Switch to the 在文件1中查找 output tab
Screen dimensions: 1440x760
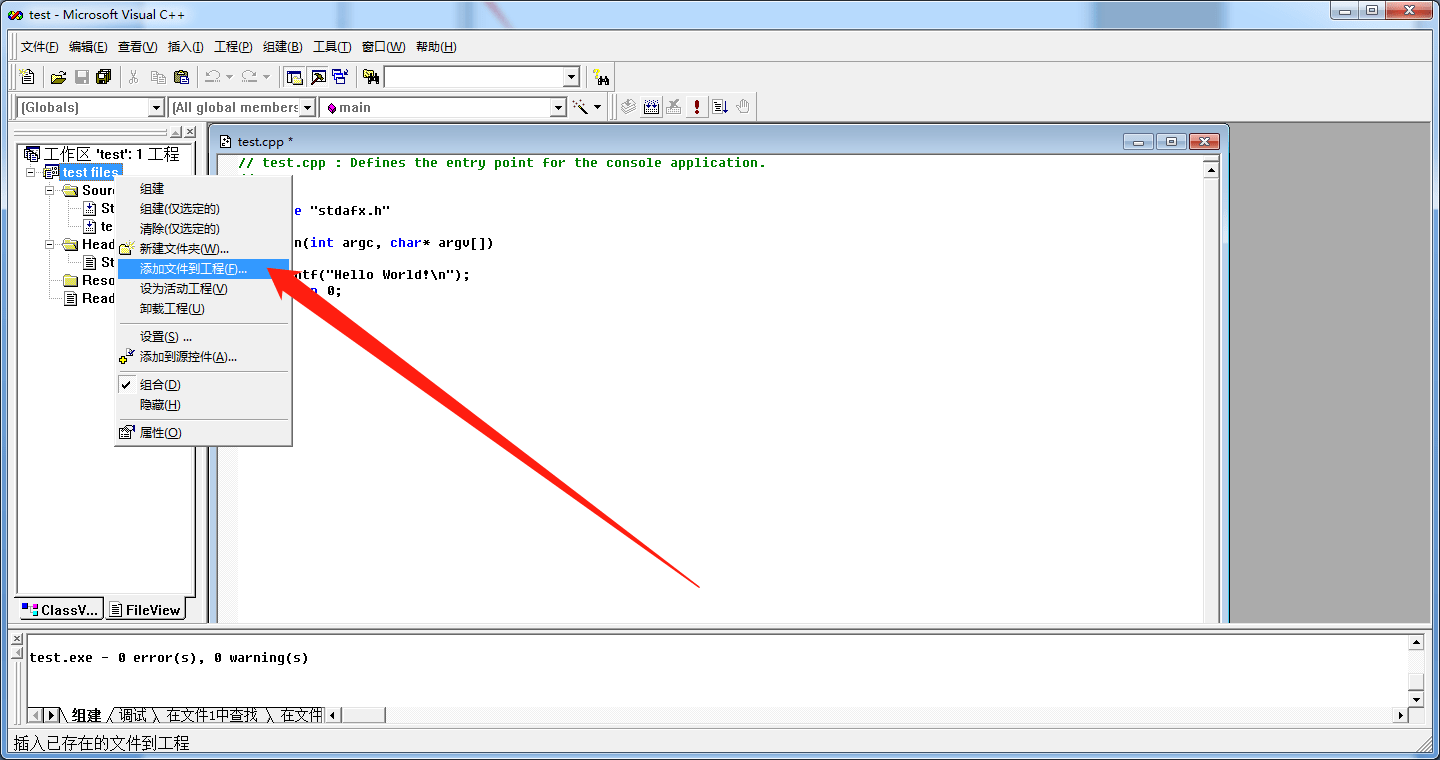[212, 715]
